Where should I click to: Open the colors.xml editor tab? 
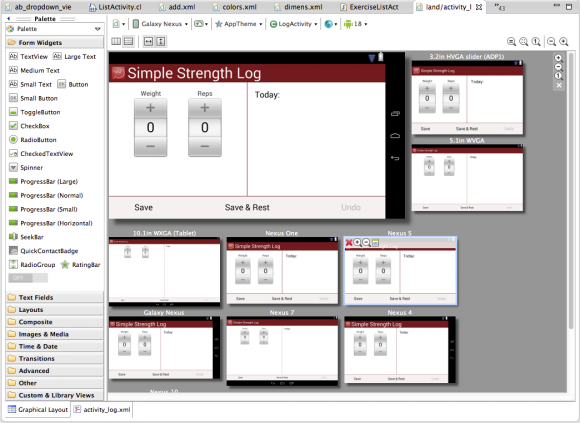coord(236,7)
